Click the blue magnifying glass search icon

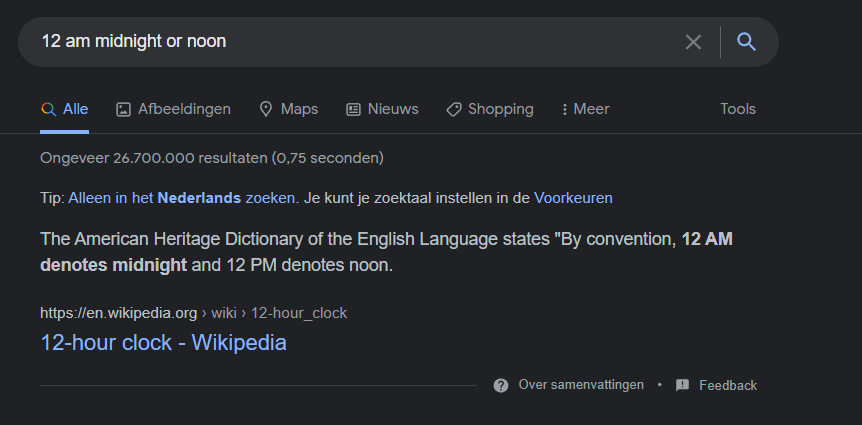pos(746,42)
